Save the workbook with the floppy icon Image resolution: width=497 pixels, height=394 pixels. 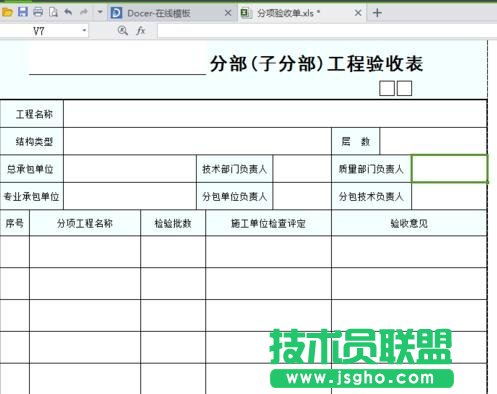23,12
